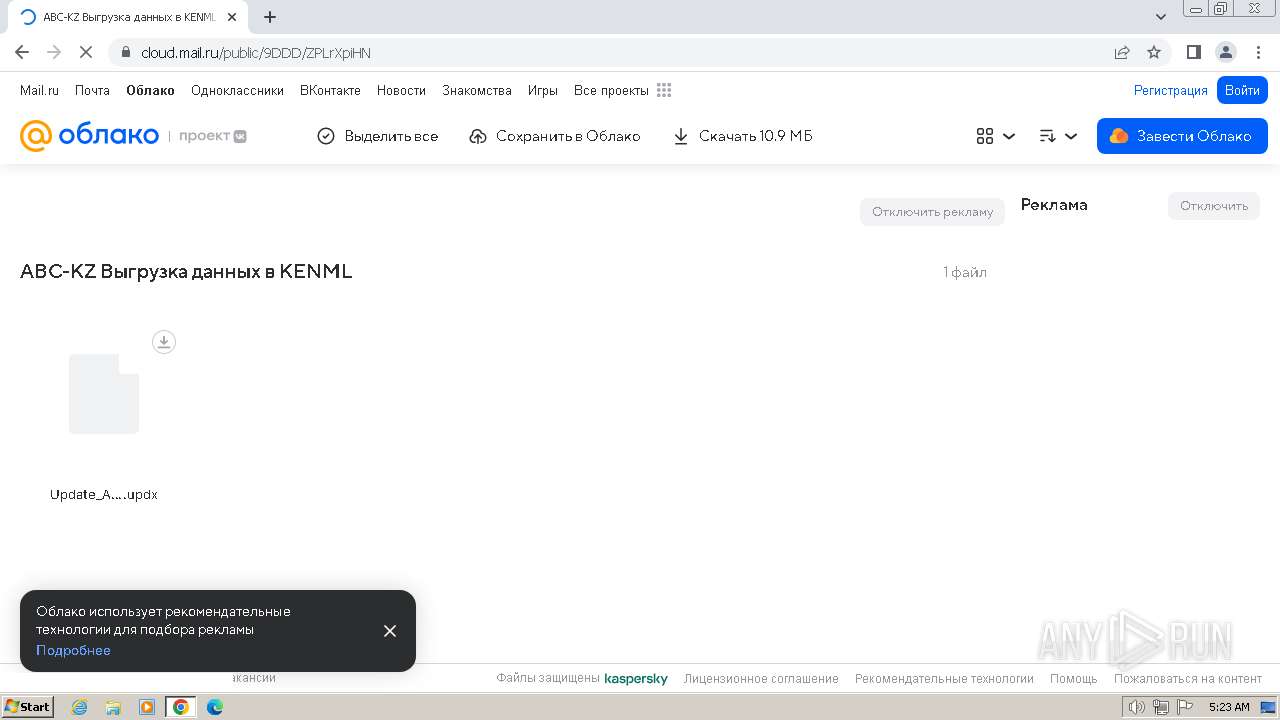Click the volume icon in system tray
Viewport: 1280px width, 720px height.
point(1137,707)
